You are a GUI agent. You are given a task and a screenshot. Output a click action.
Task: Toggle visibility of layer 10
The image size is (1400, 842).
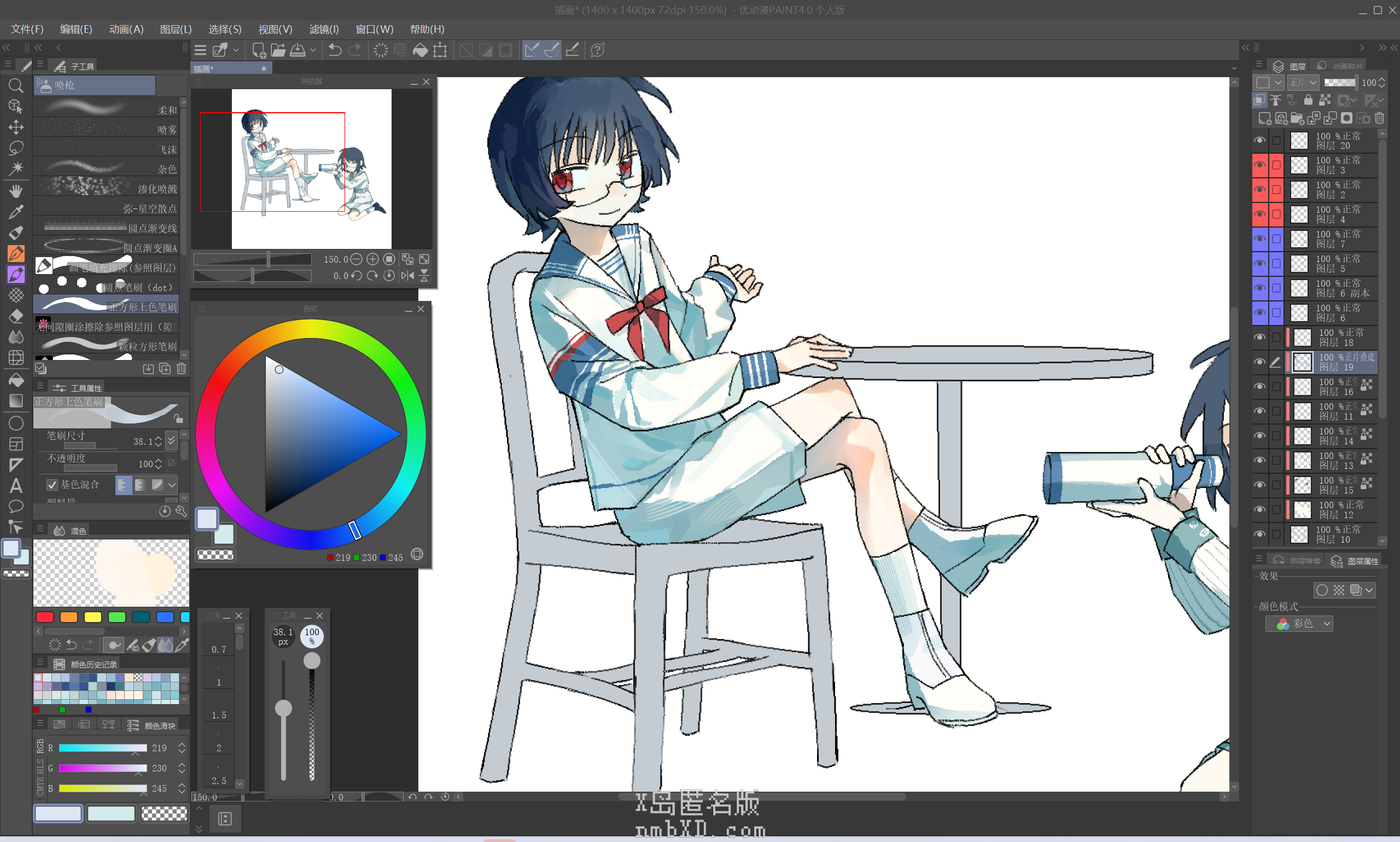[x=1259, y=534]
